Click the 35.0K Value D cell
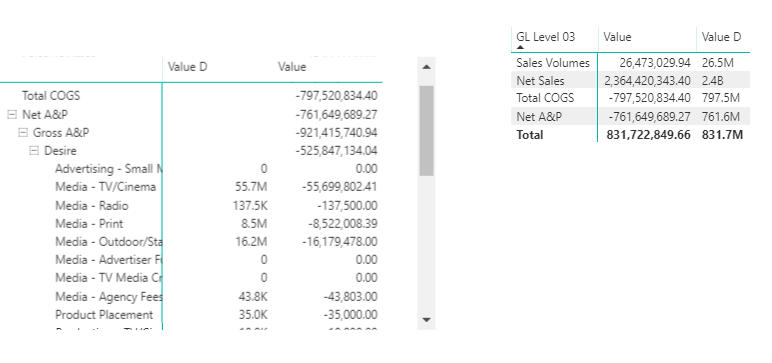Image resolution: width=772 pixels, height=363 pixels. click(x=252, y=315)
